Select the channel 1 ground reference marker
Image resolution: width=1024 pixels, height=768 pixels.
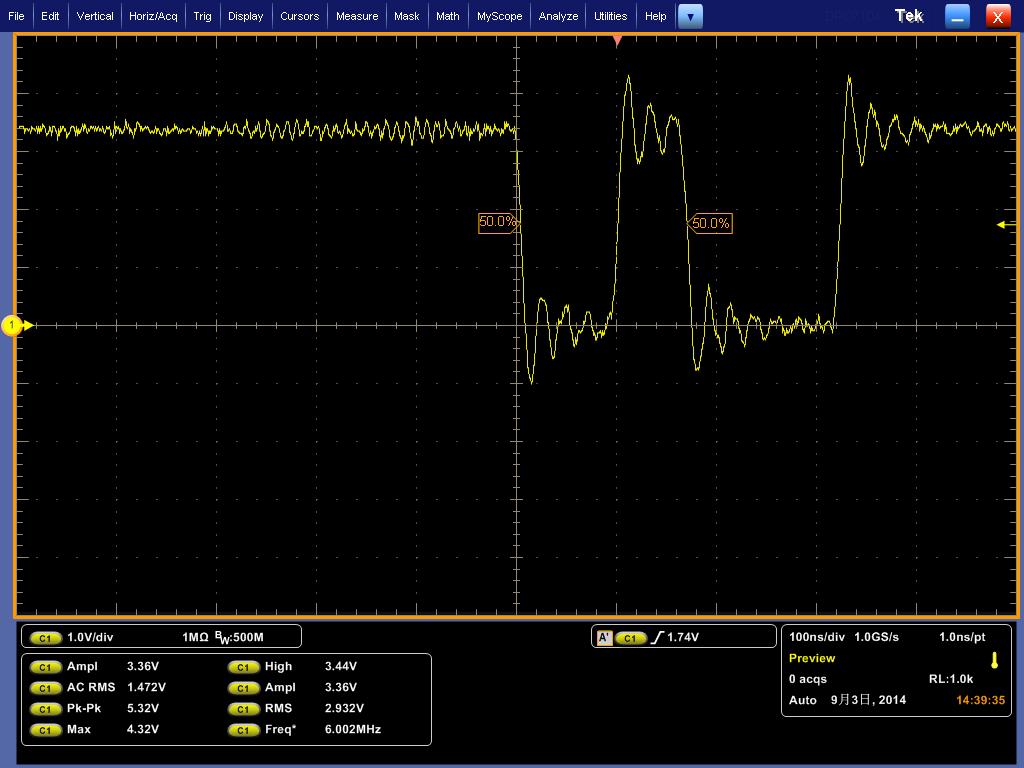(12, 325)
